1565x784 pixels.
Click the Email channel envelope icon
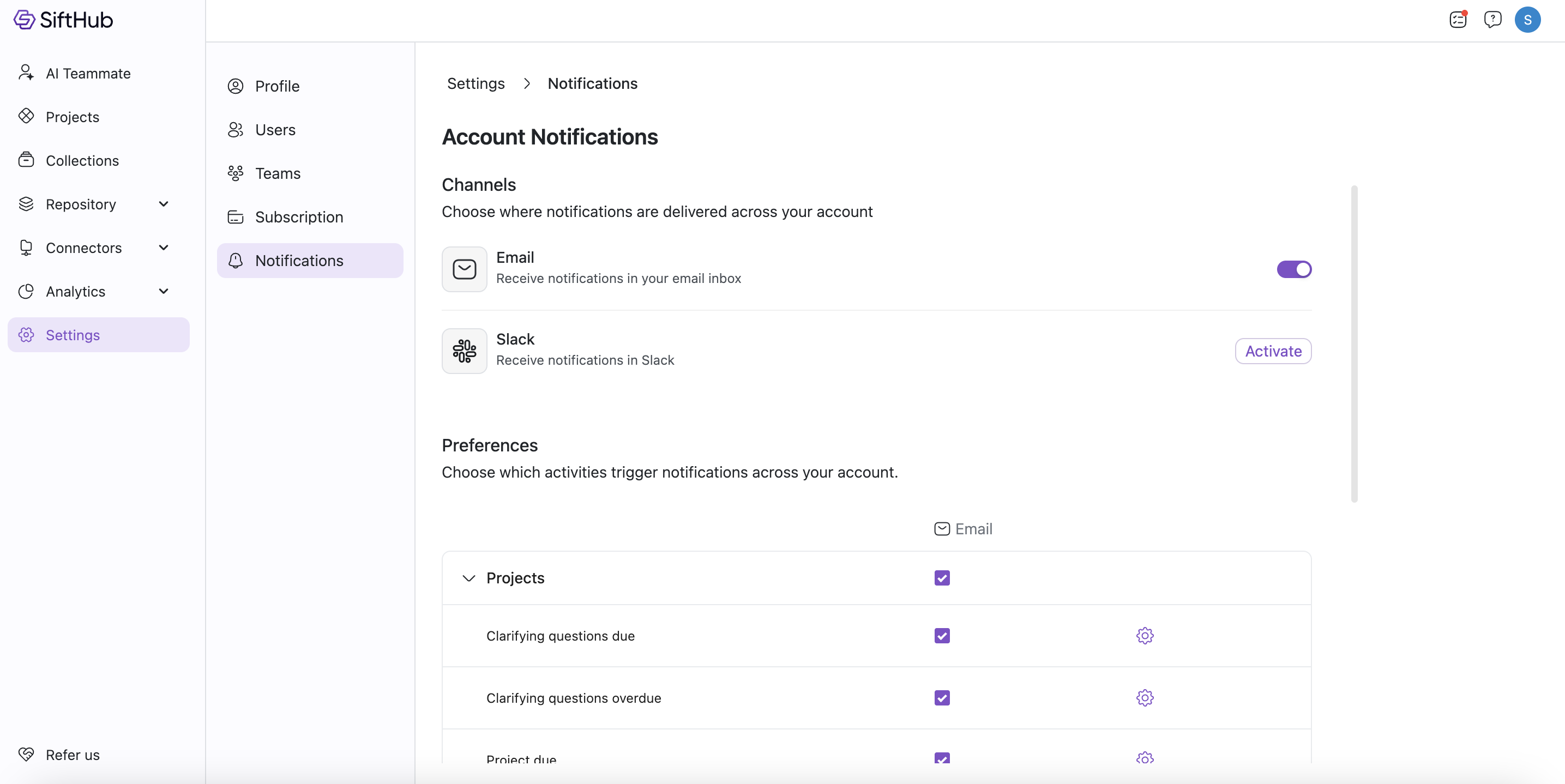pyautogui.click(x=464, y=269)
